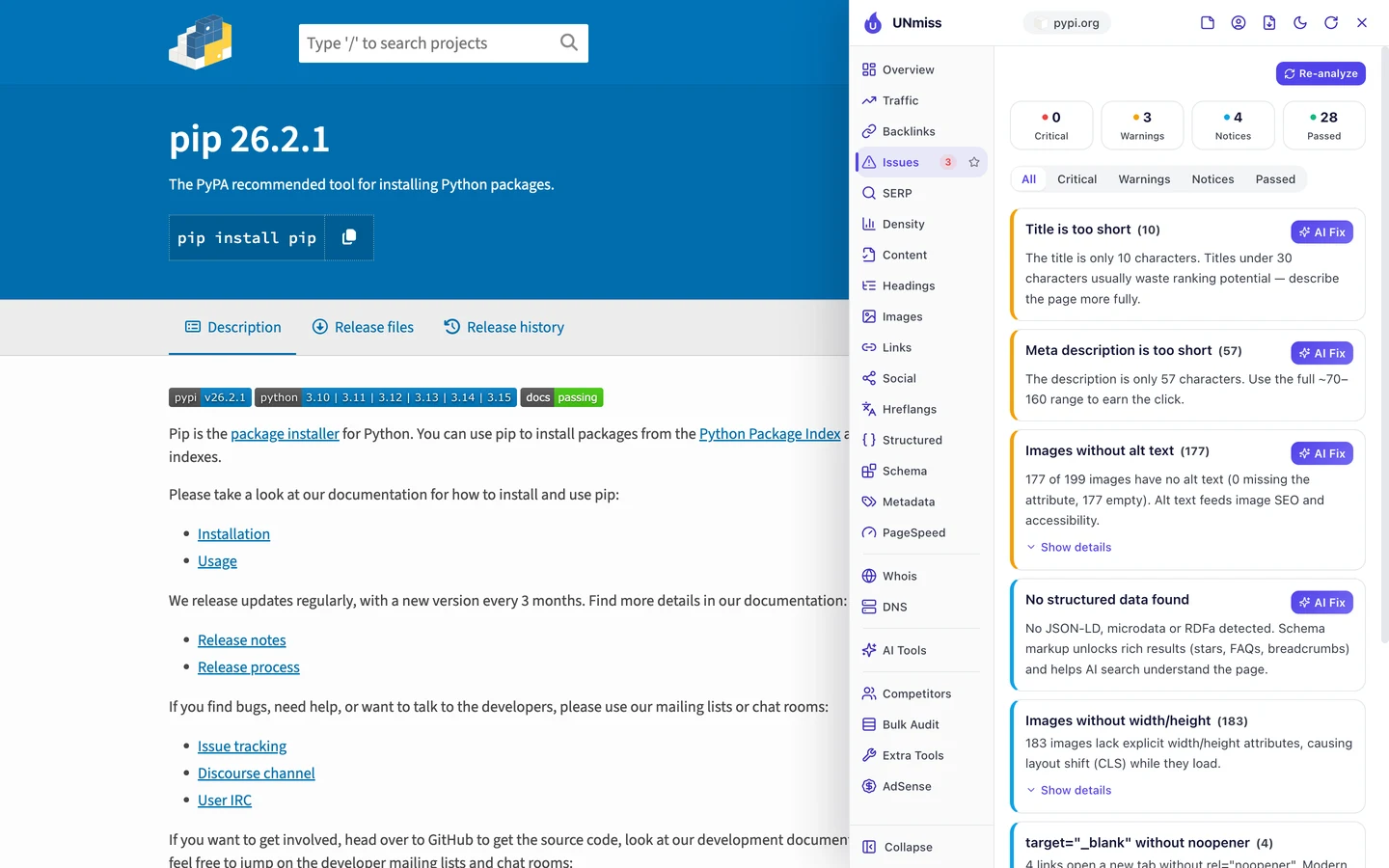Switch to the All filter tab
Viewport: 1389px width, 868px height.
(1029, 179)
